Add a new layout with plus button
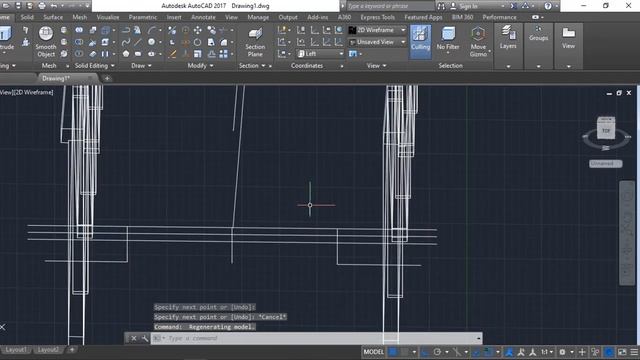 tap(72, 350)
